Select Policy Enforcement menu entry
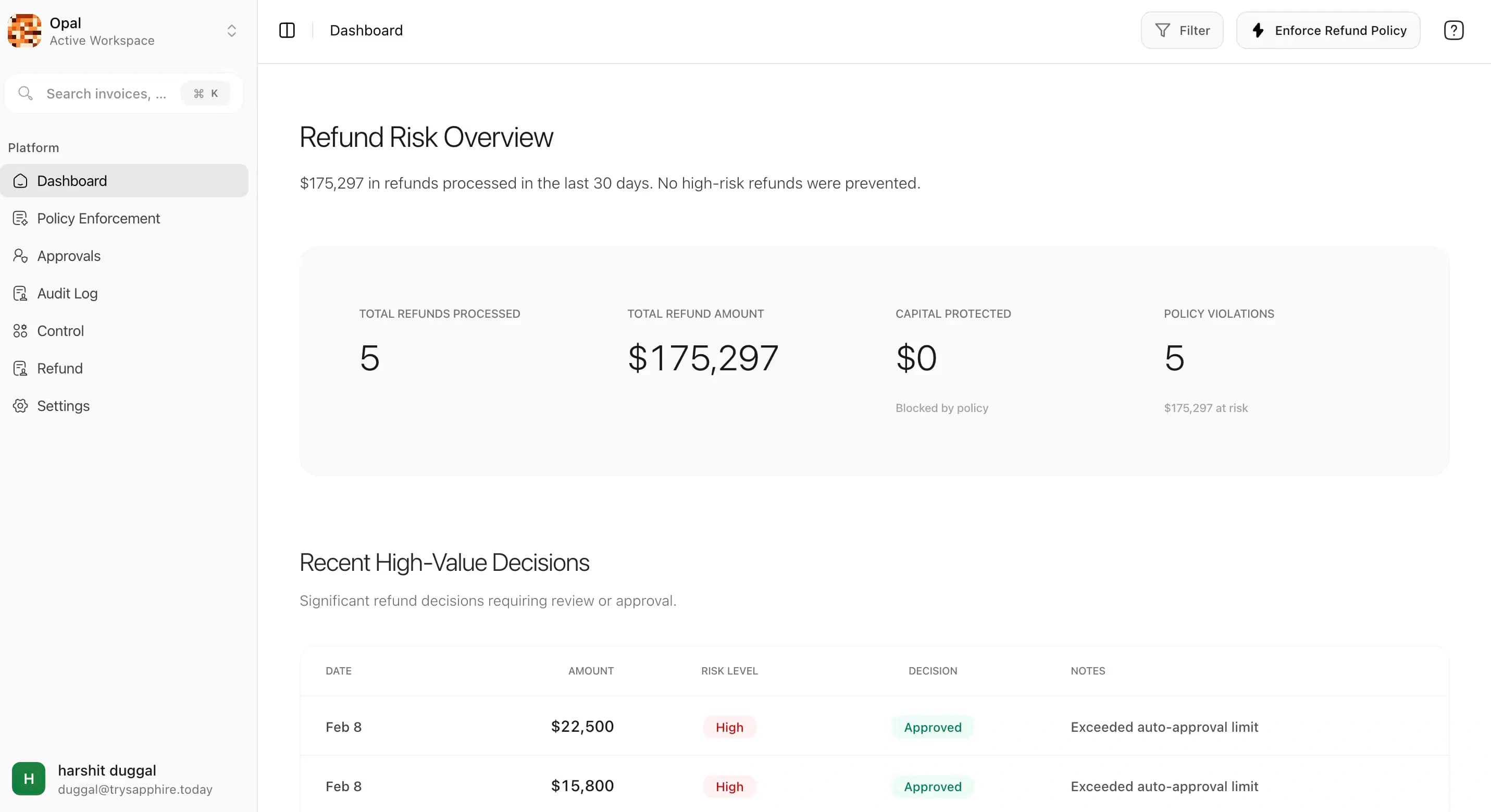Screen dimensions: 1491x812 (98, 218)
